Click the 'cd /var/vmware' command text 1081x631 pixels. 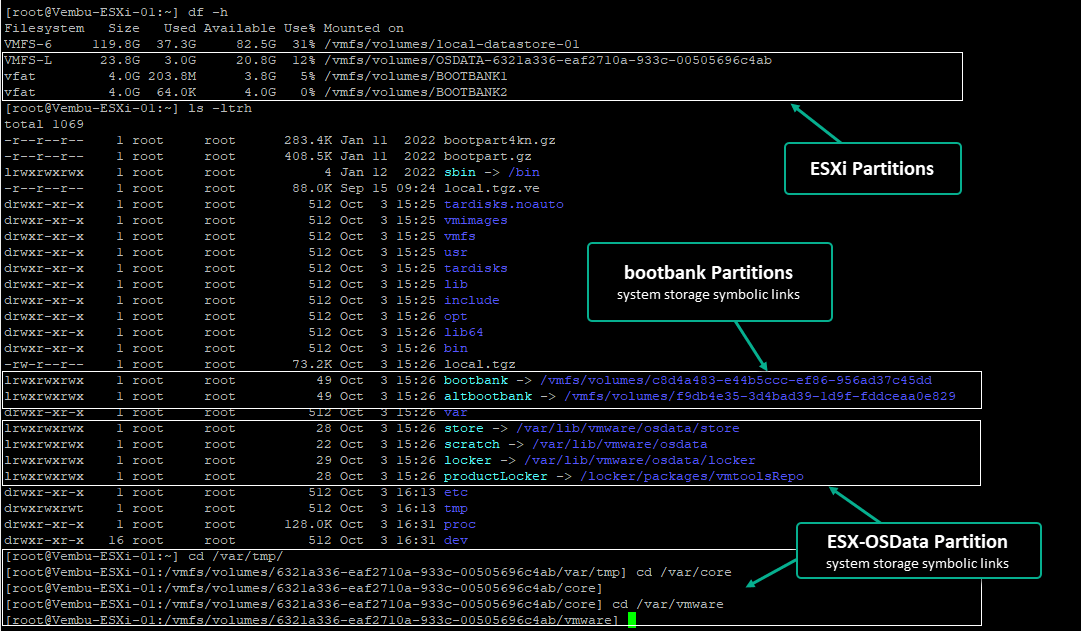click(x=668, y=604)
